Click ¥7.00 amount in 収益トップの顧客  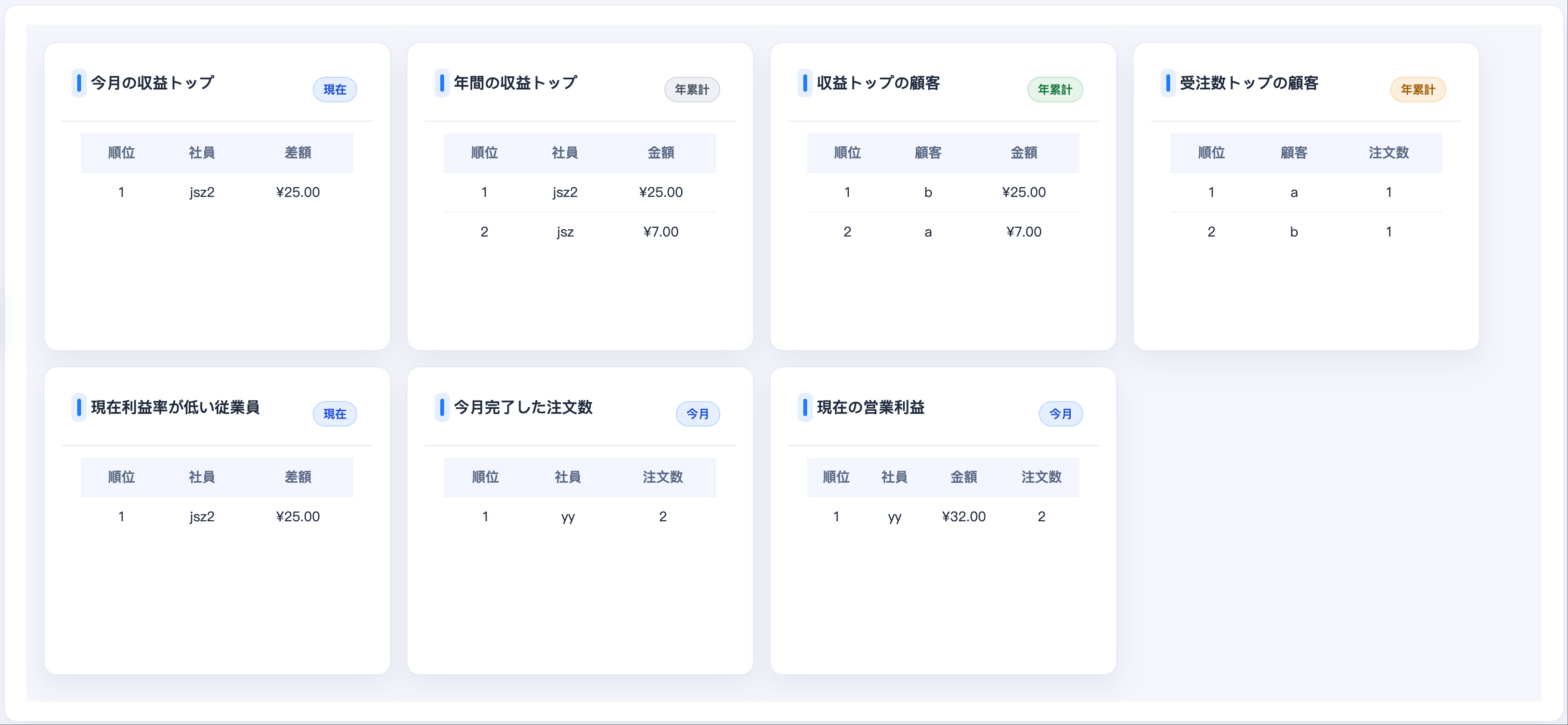click(x=1024, y=232)
